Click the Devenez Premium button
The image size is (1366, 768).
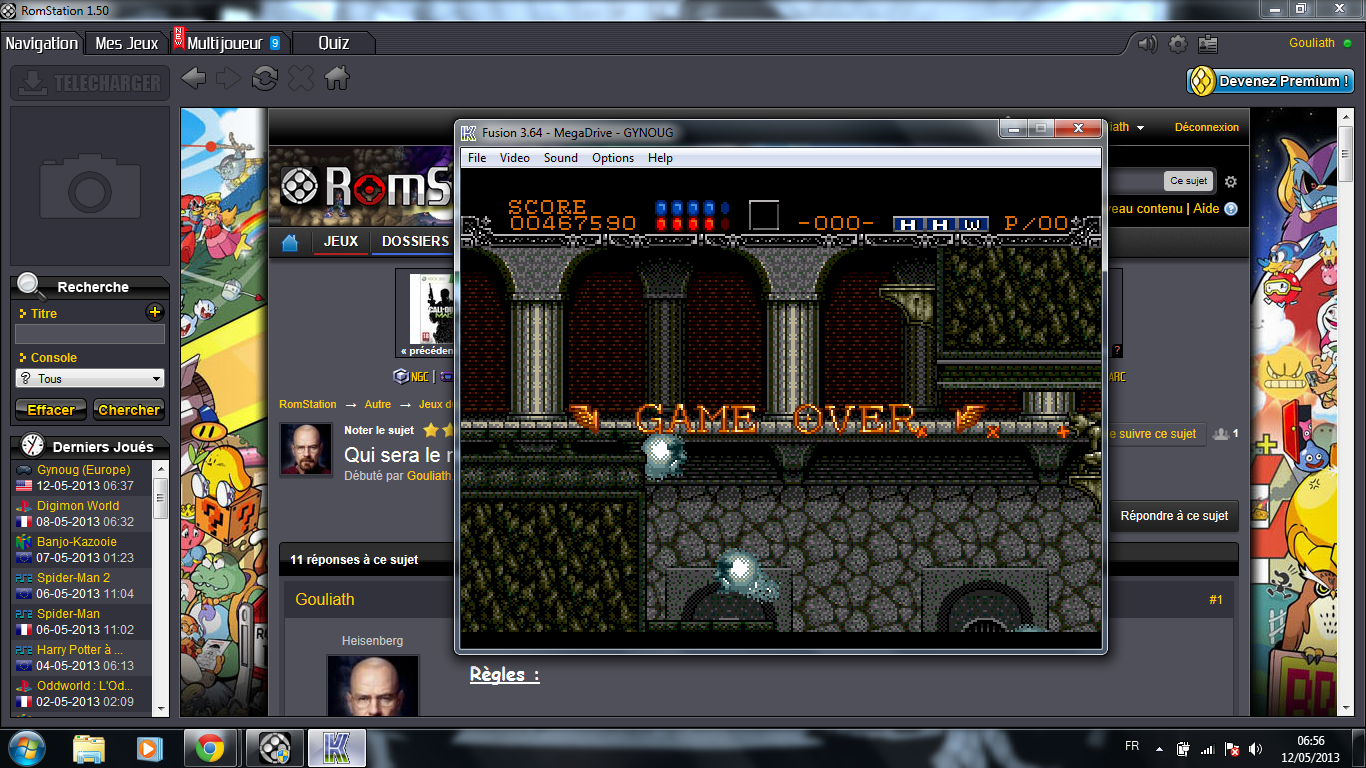(1271, 82)
